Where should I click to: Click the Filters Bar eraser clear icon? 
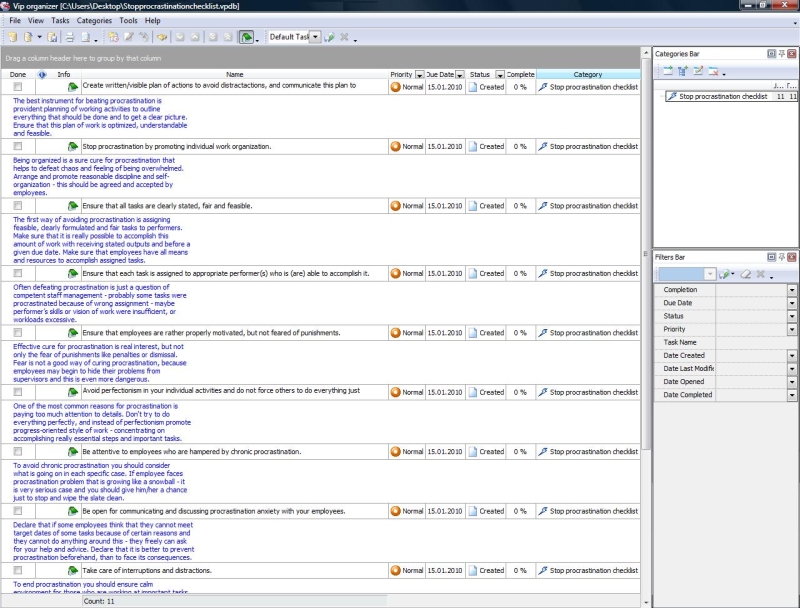click(745, 274)
